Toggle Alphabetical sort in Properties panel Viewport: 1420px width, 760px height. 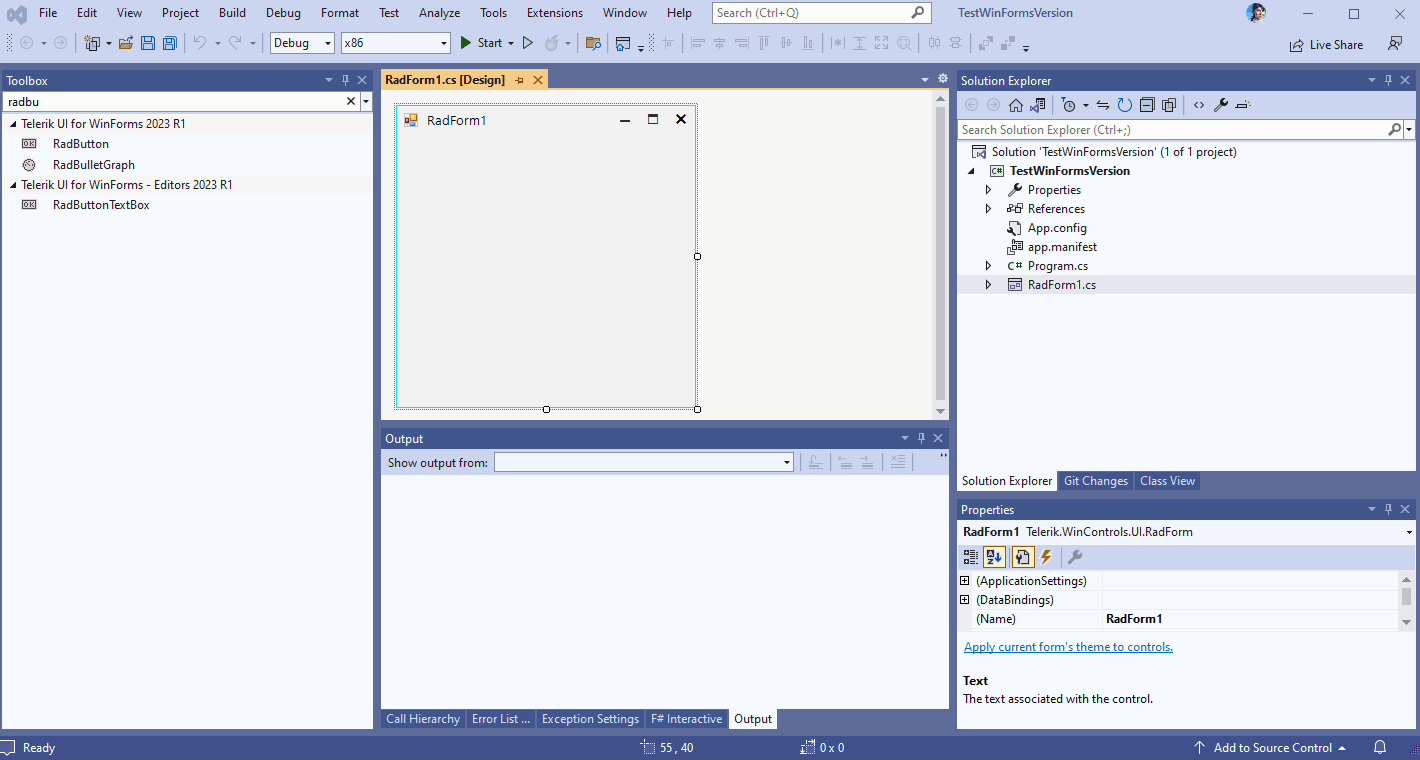pos(994,557)
